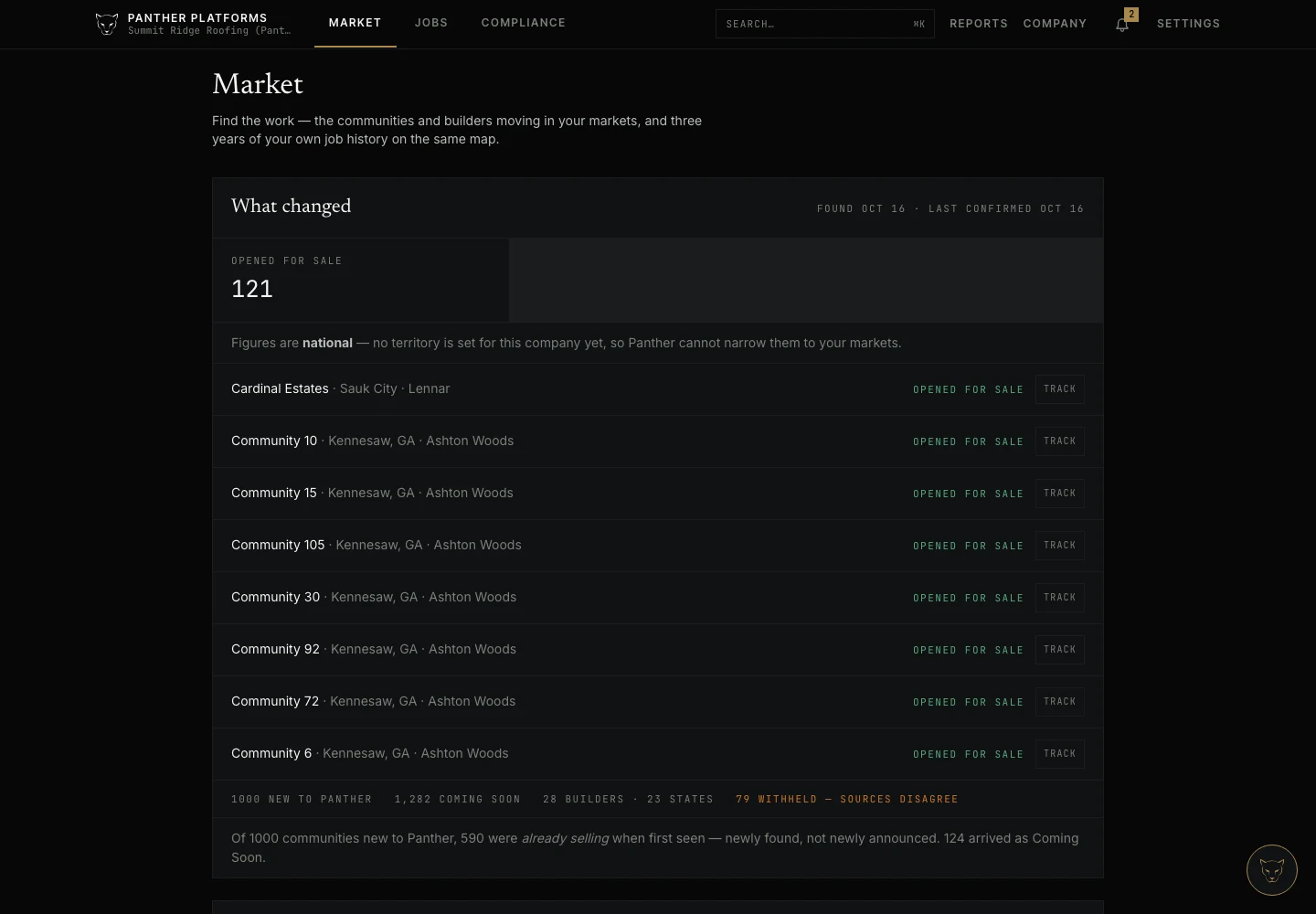Click the Panther Platforms logo icon
The height and width of the screenshot is (914, 1316).
point(107,24)
